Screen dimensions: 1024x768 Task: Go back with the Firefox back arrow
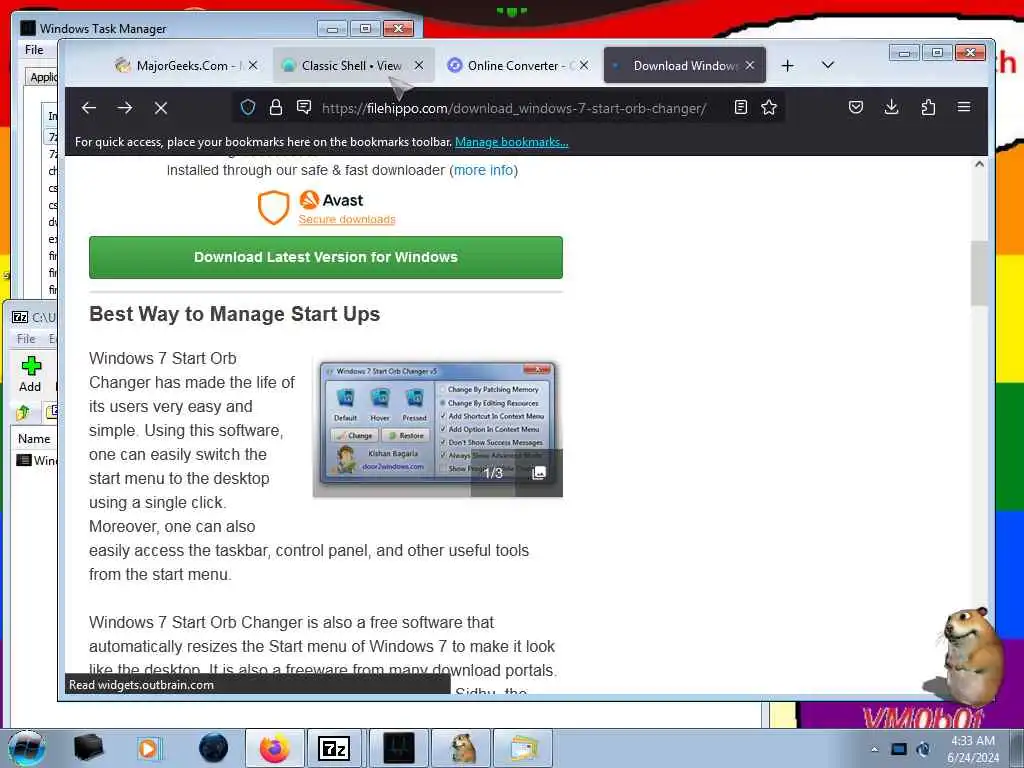[x=89, y=108]
